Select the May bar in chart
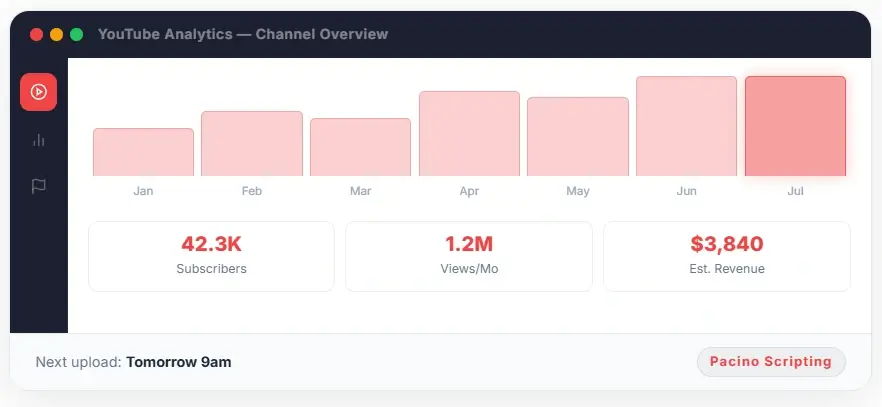882x407 pixels. 578,137
